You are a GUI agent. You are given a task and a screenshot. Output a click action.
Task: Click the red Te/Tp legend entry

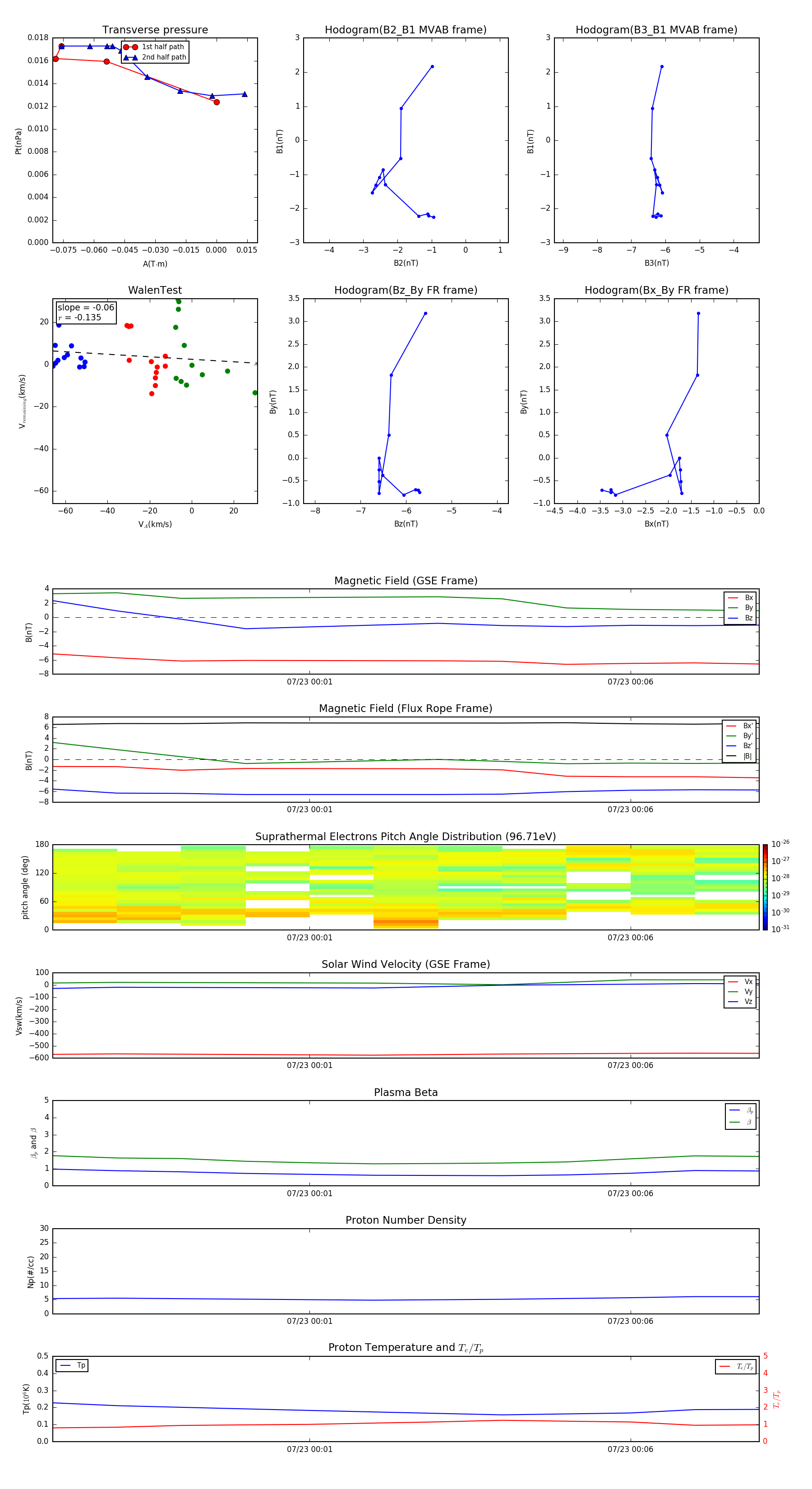[736, 1366]
